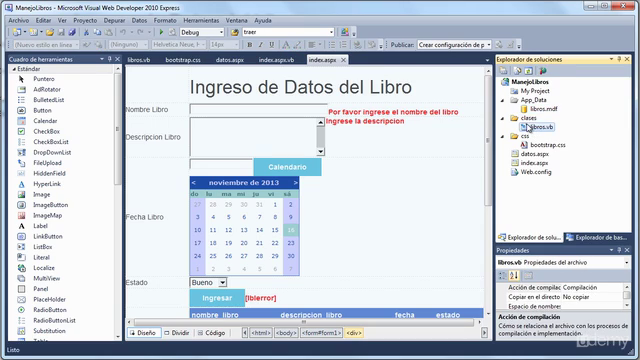Open the Archivo menu
This screenshot has width=640, height=360.
(x=19, y=20)
